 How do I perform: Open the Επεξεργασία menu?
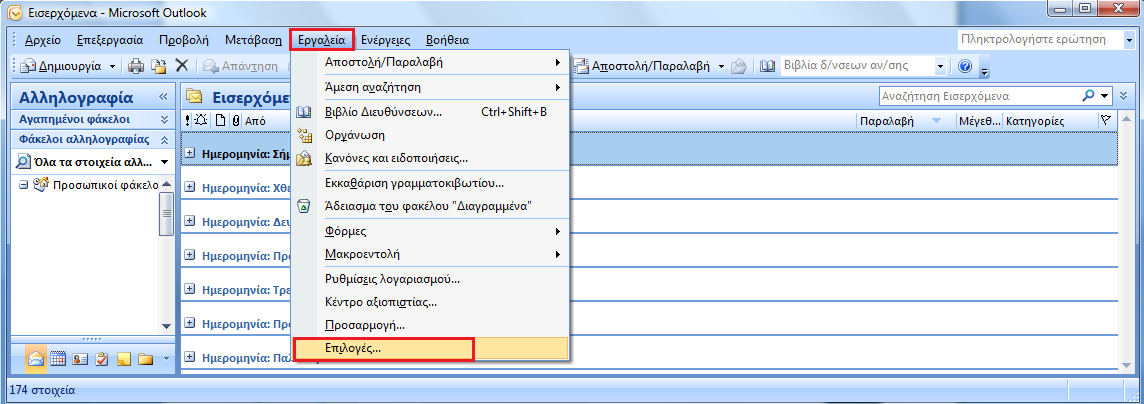click(109, 39)
